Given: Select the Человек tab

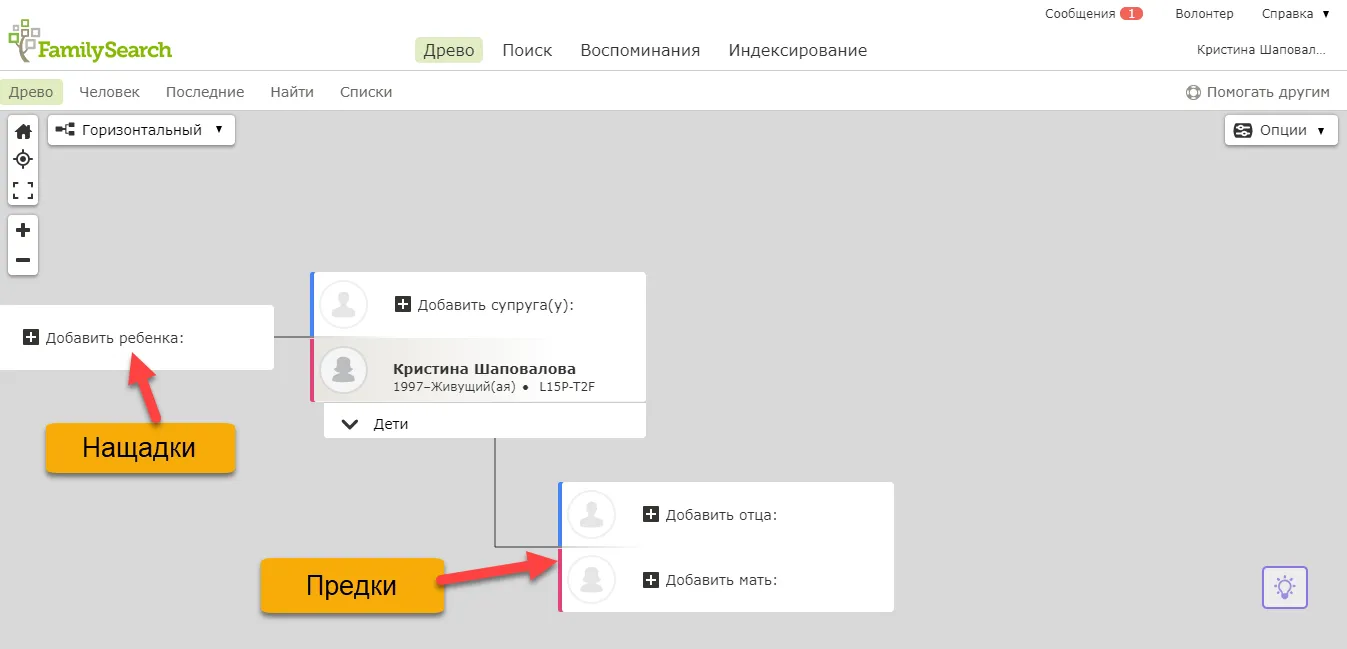Looking at the screenshot, I should click(x=109, y=92).
